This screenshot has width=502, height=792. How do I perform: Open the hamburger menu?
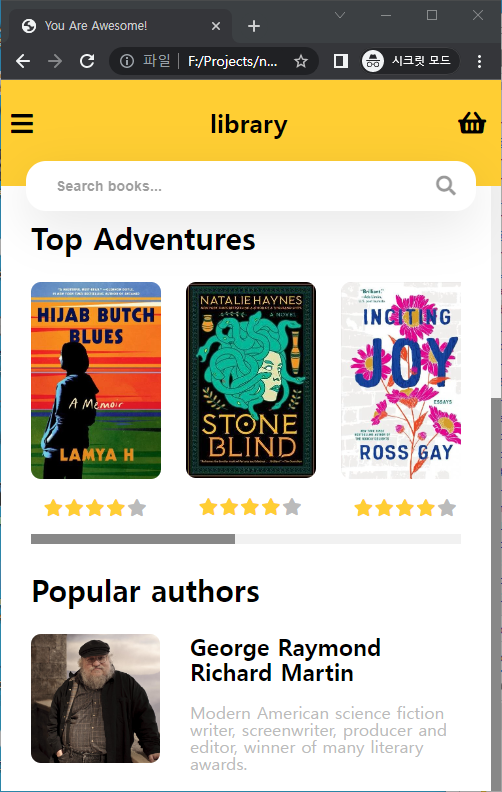22,124
